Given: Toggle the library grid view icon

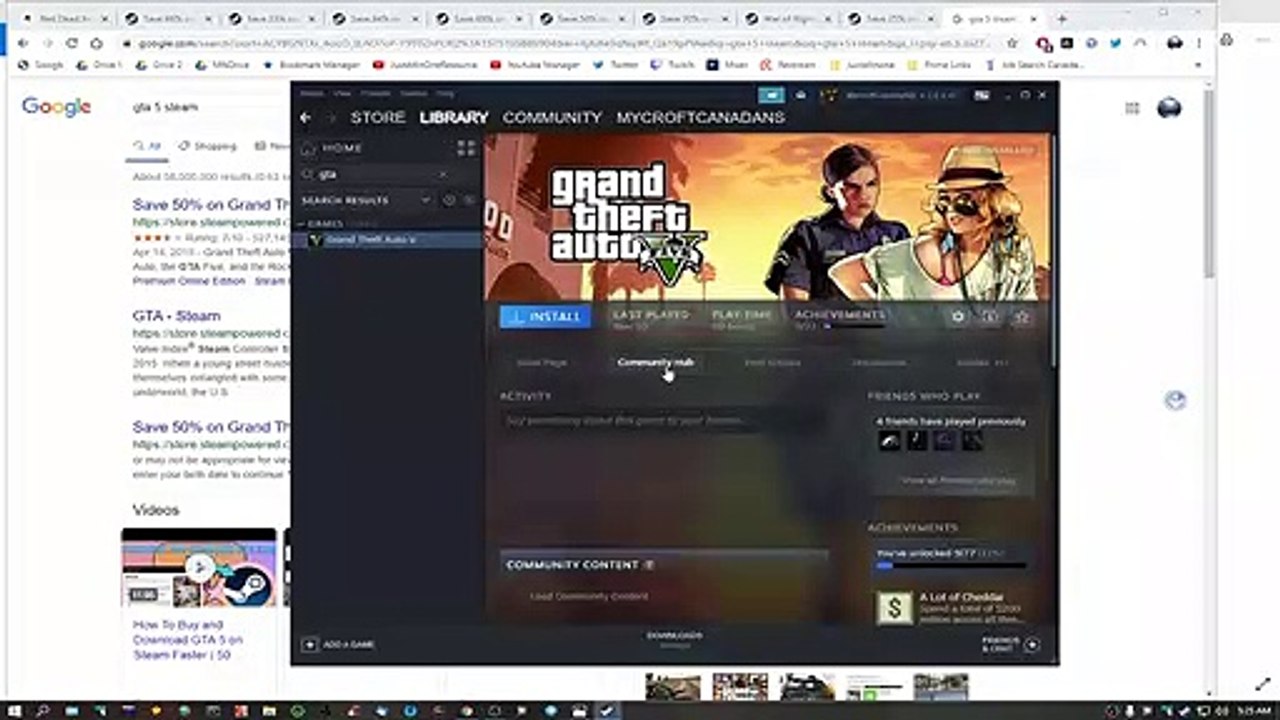Looking at the screenshot, I should (466, 148).
